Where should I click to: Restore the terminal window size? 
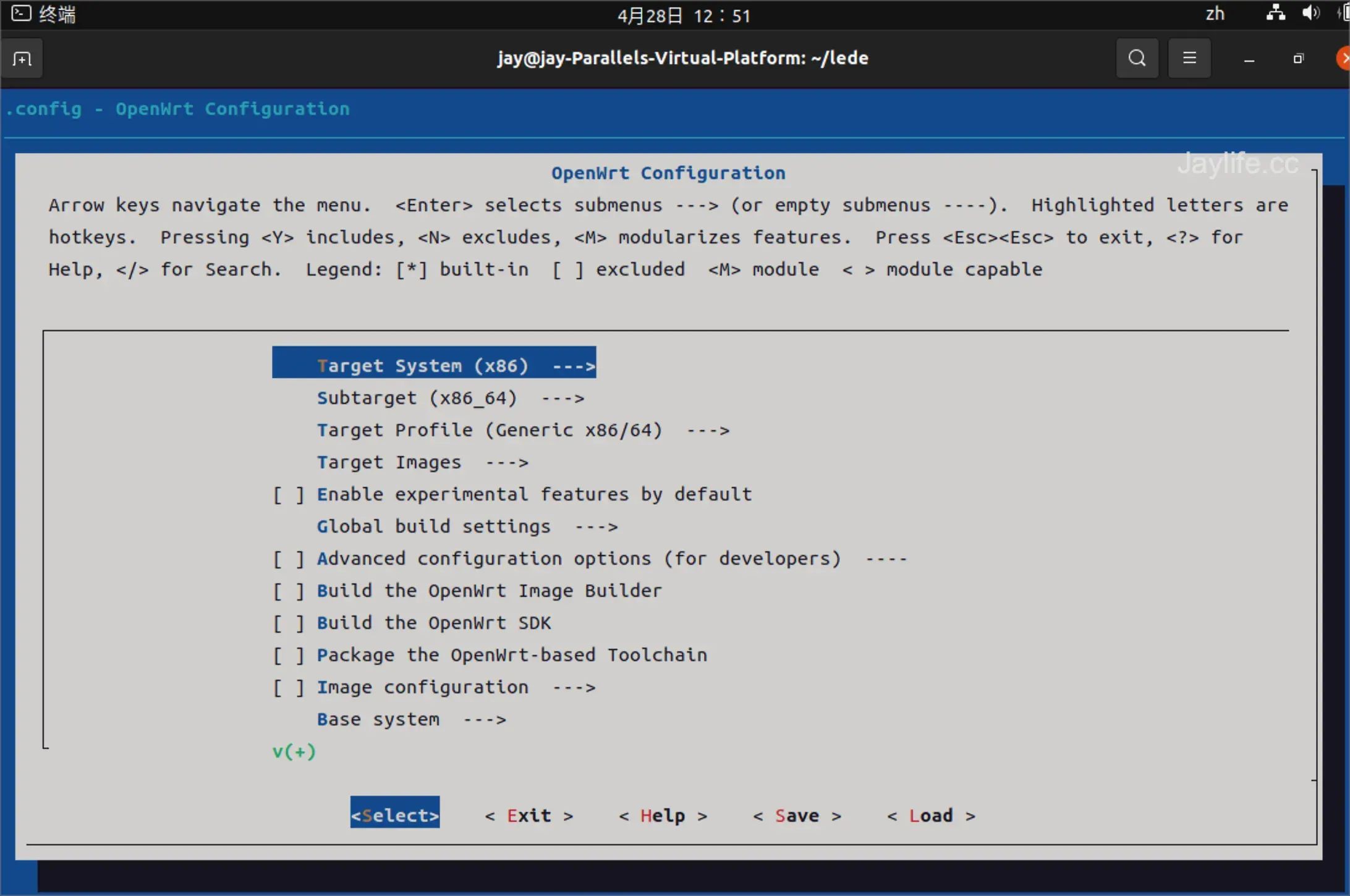tap(1298, 59)
